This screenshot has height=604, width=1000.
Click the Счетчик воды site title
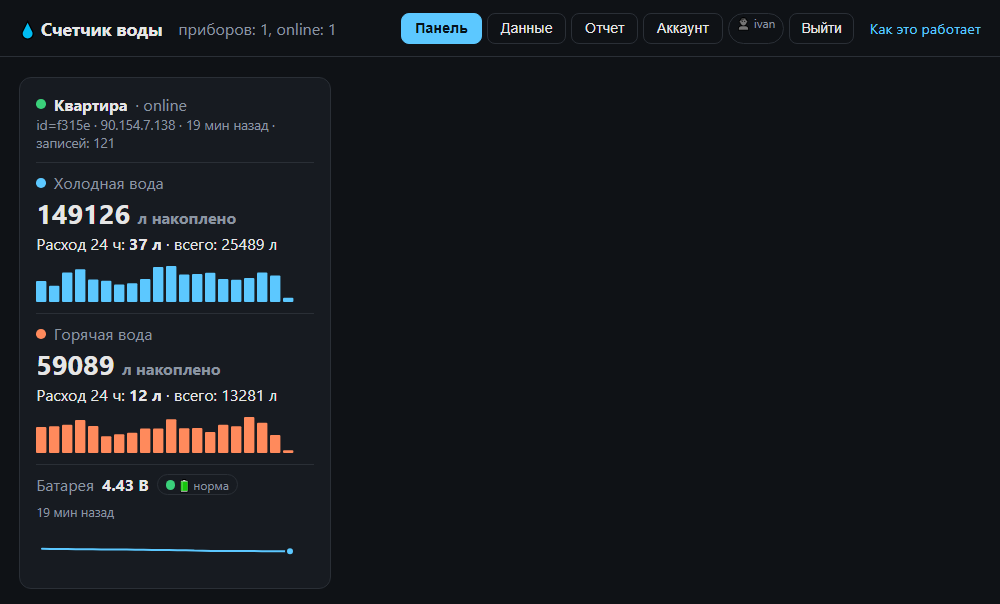(101, 30)
